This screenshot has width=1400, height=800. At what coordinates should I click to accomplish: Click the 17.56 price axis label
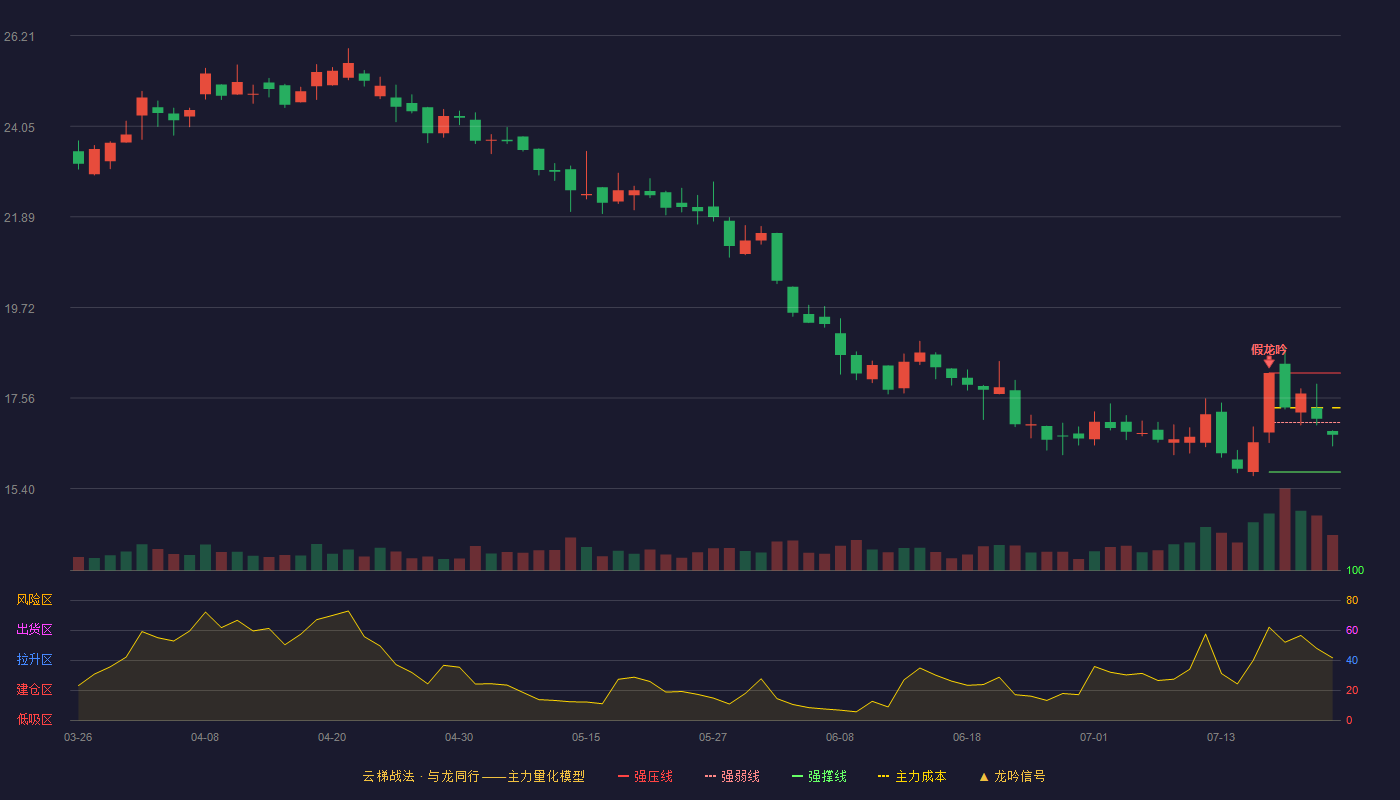coord(19,399)
